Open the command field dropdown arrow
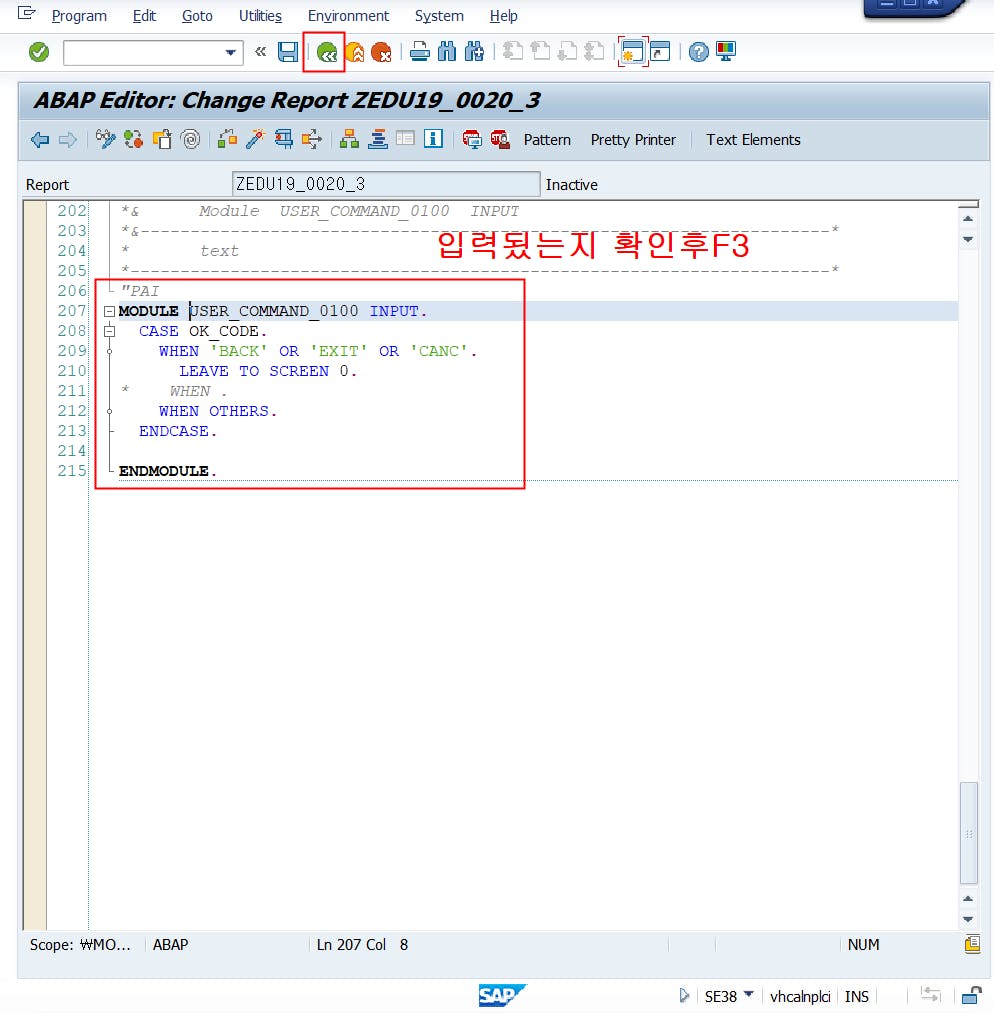This screenshot has height=1013, width=994. point(231,52)
